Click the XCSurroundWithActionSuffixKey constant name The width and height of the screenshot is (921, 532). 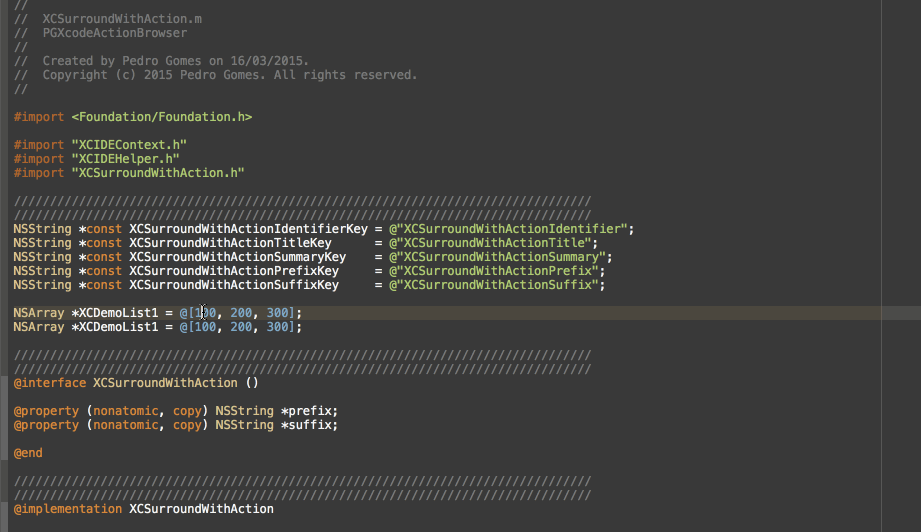tap(234, 285)
